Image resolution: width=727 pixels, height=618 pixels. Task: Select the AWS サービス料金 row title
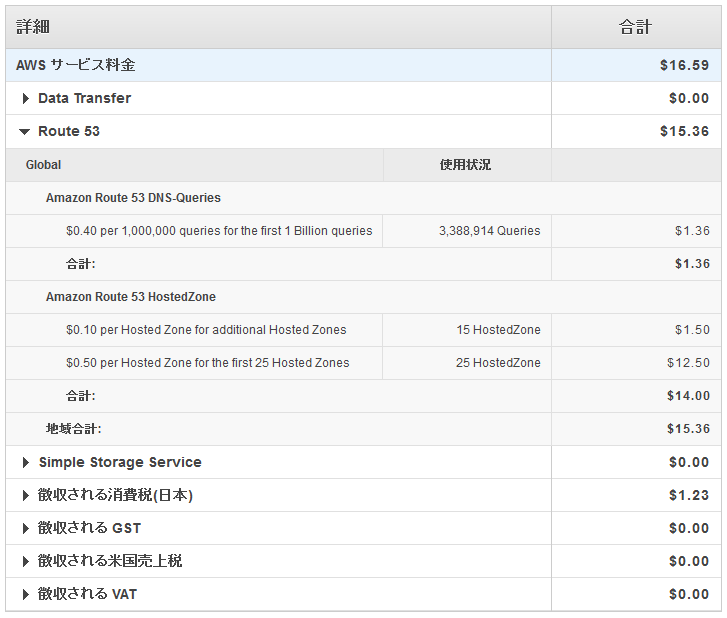(76, 65)
